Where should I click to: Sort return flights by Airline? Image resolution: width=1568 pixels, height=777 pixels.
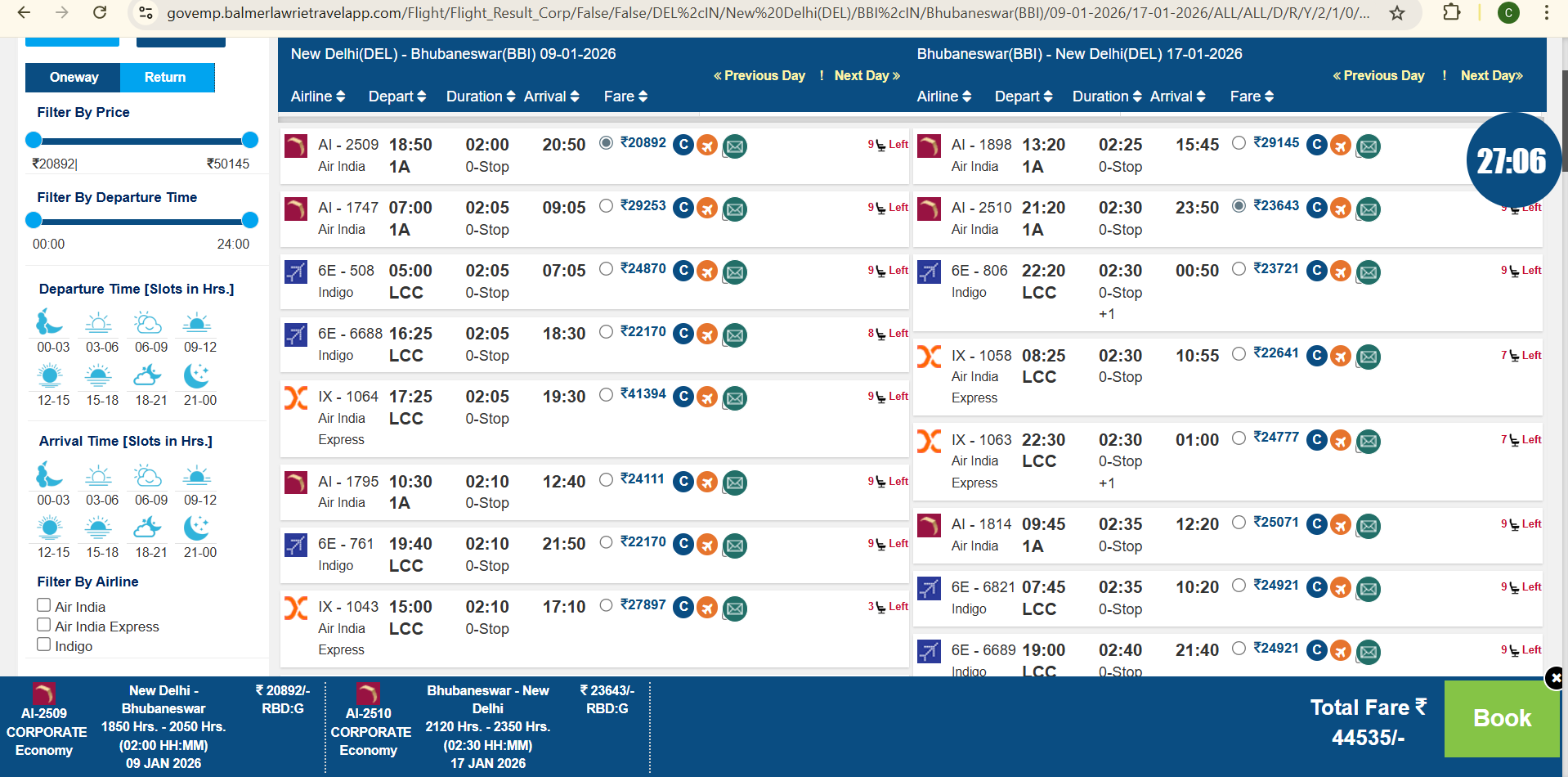click(944, 97)
